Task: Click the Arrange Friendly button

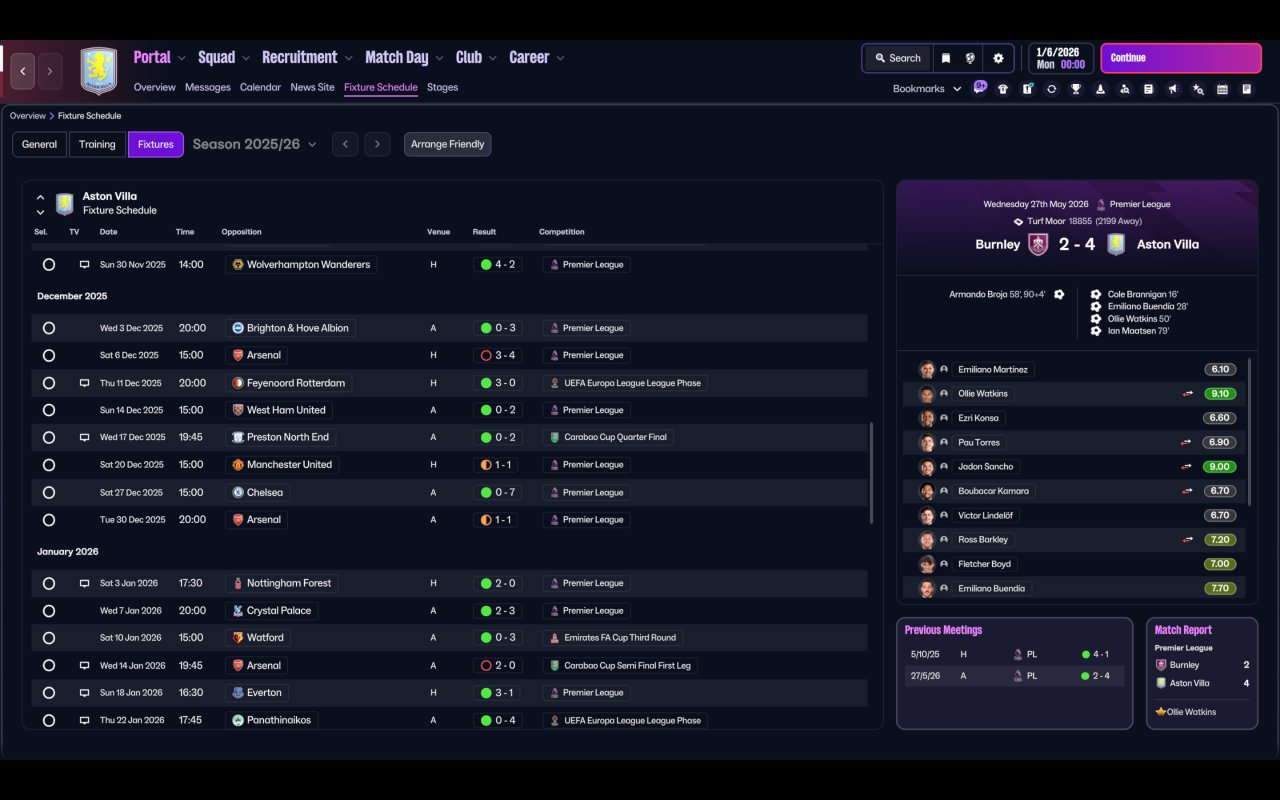Action: coord(447,144)
